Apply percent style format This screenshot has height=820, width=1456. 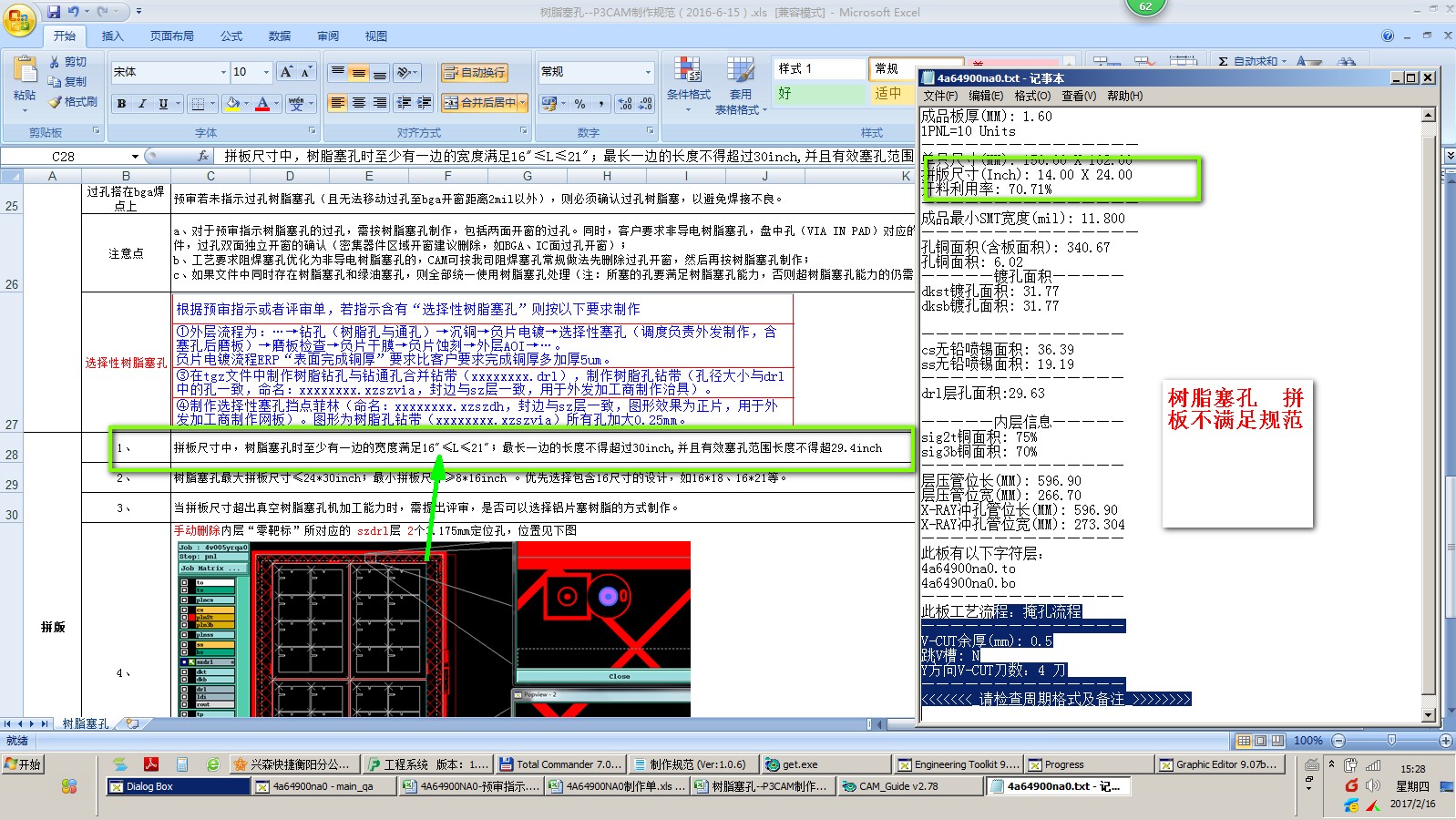pos(579,103)
